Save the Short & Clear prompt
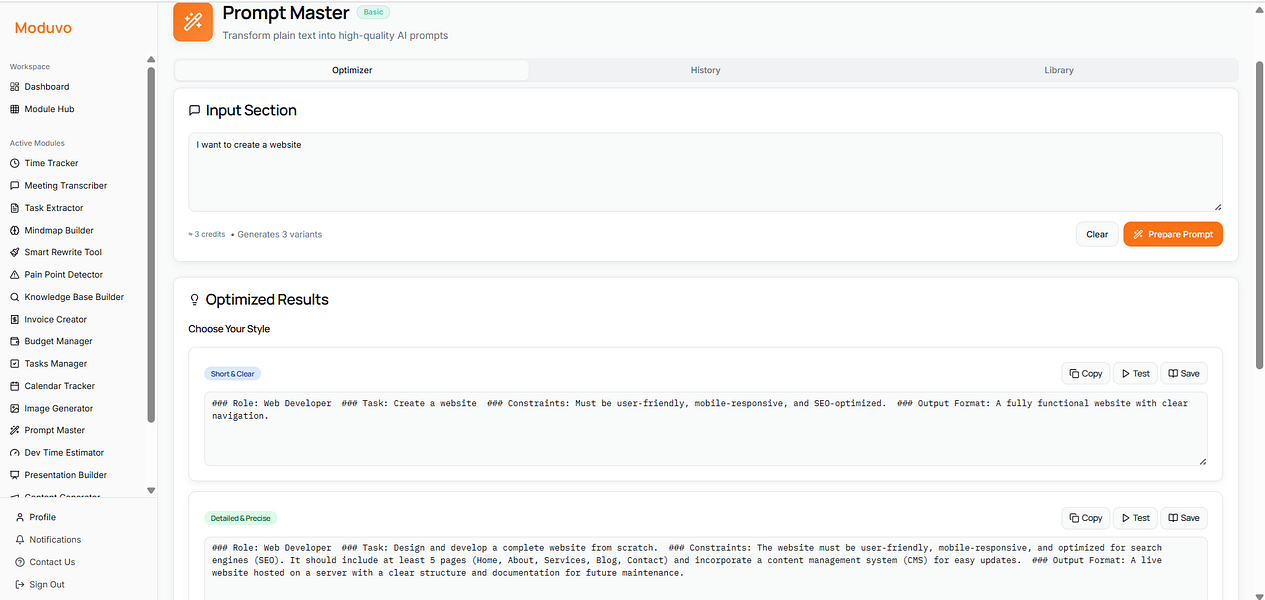 coord(1184,374)
